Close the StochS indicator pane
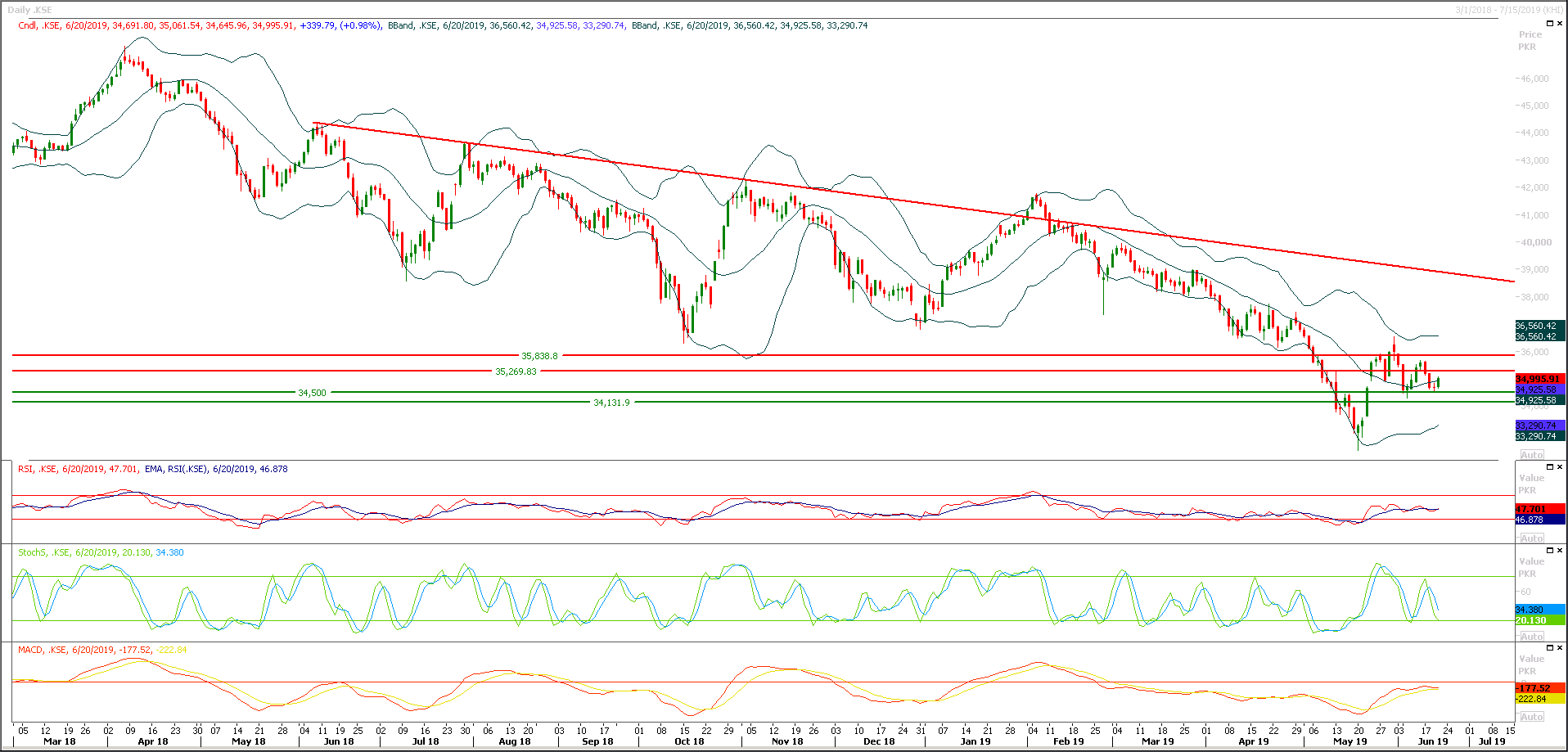This screenshot has height=752, width=1568. tap(1560, 552)
